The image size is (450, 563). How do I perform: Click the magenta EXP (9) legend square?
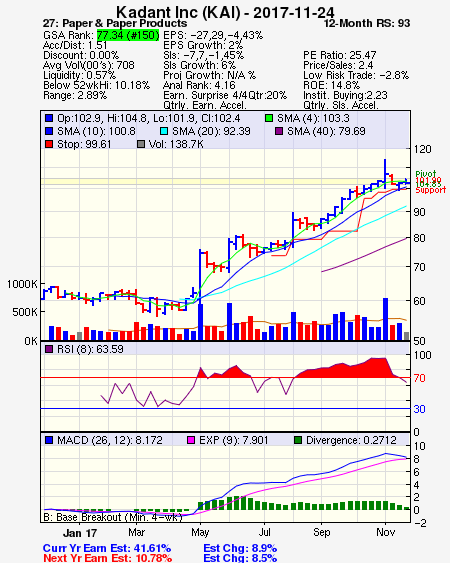tap(191, 440)
